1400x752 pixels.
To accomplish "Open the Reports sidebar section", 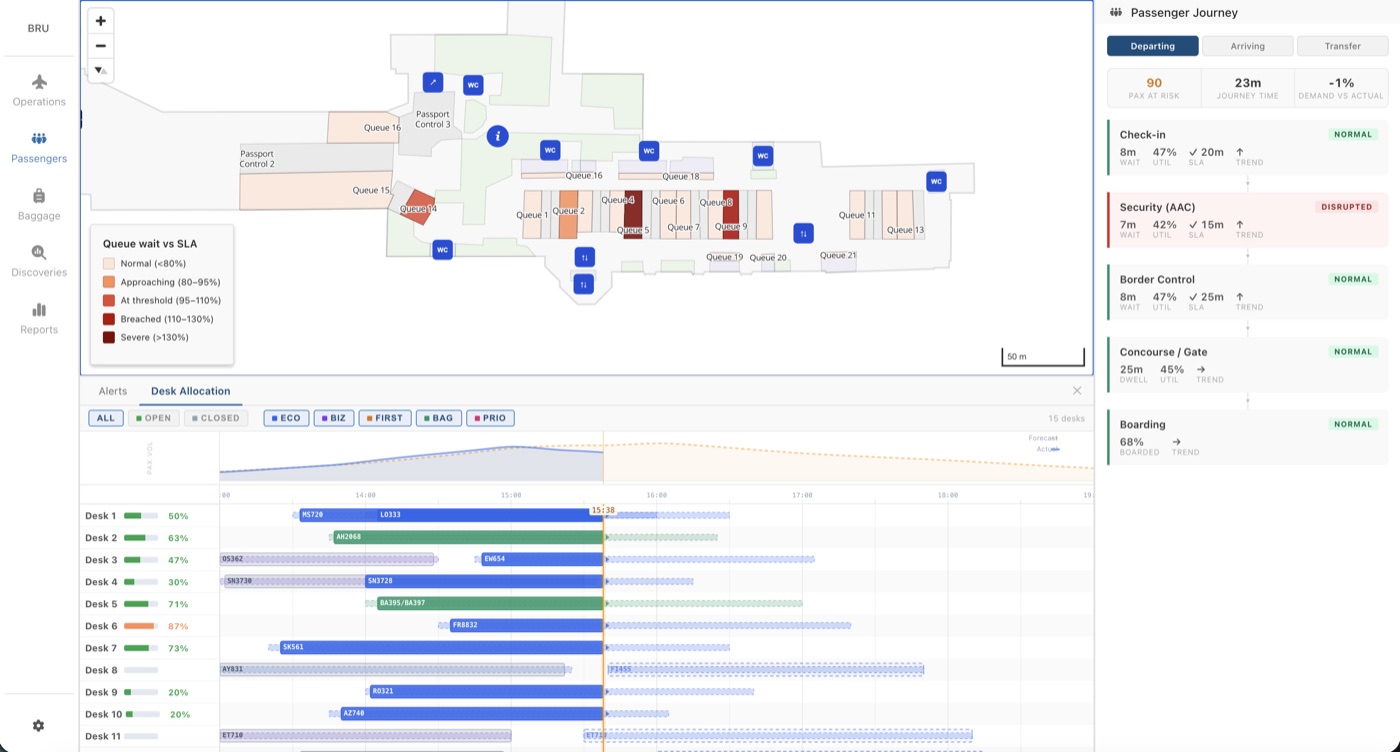I will 39,318.
